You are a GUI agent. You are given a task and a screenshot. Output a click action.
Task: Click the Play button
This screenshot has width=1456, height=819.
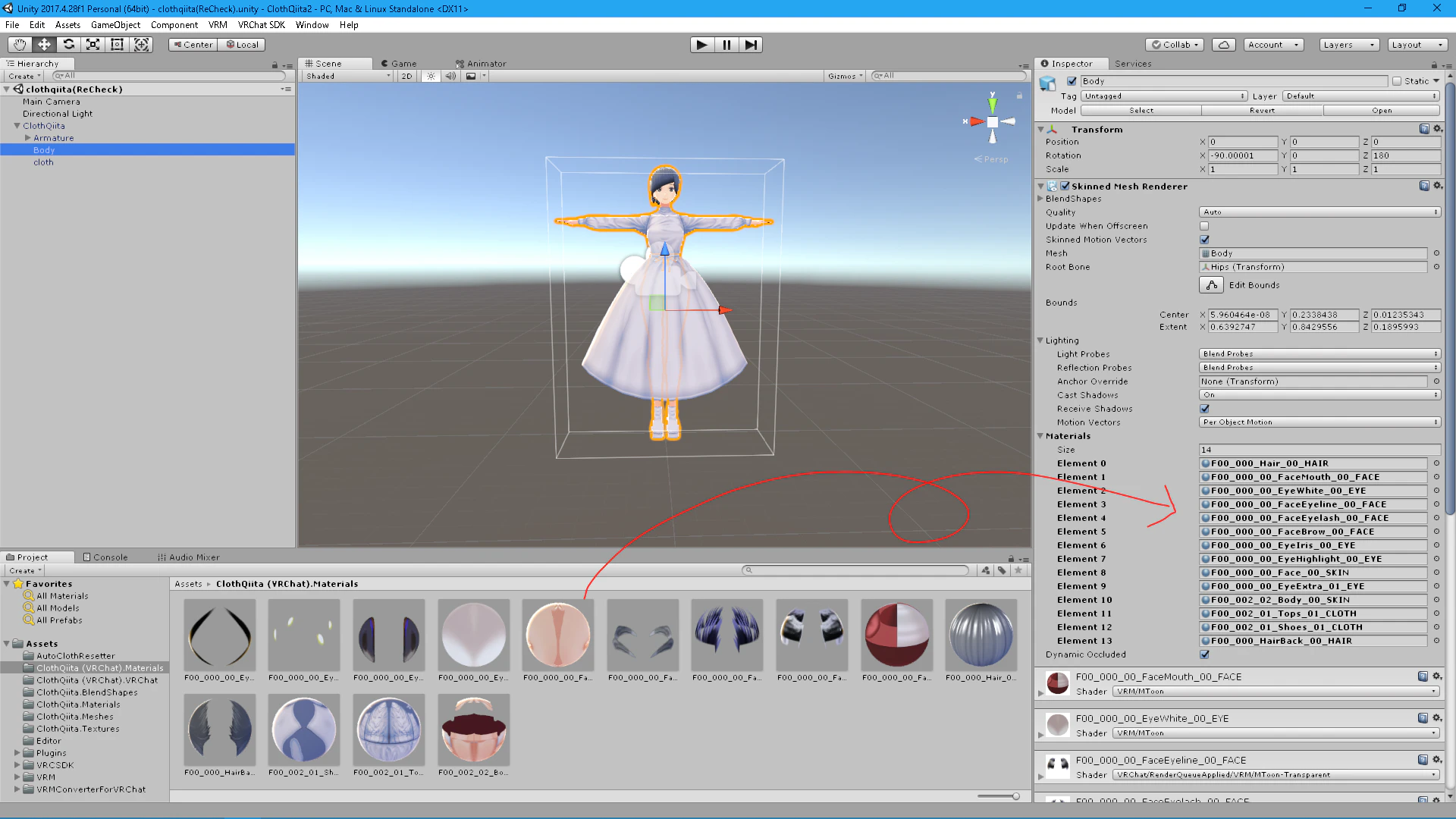coord(702,45)
